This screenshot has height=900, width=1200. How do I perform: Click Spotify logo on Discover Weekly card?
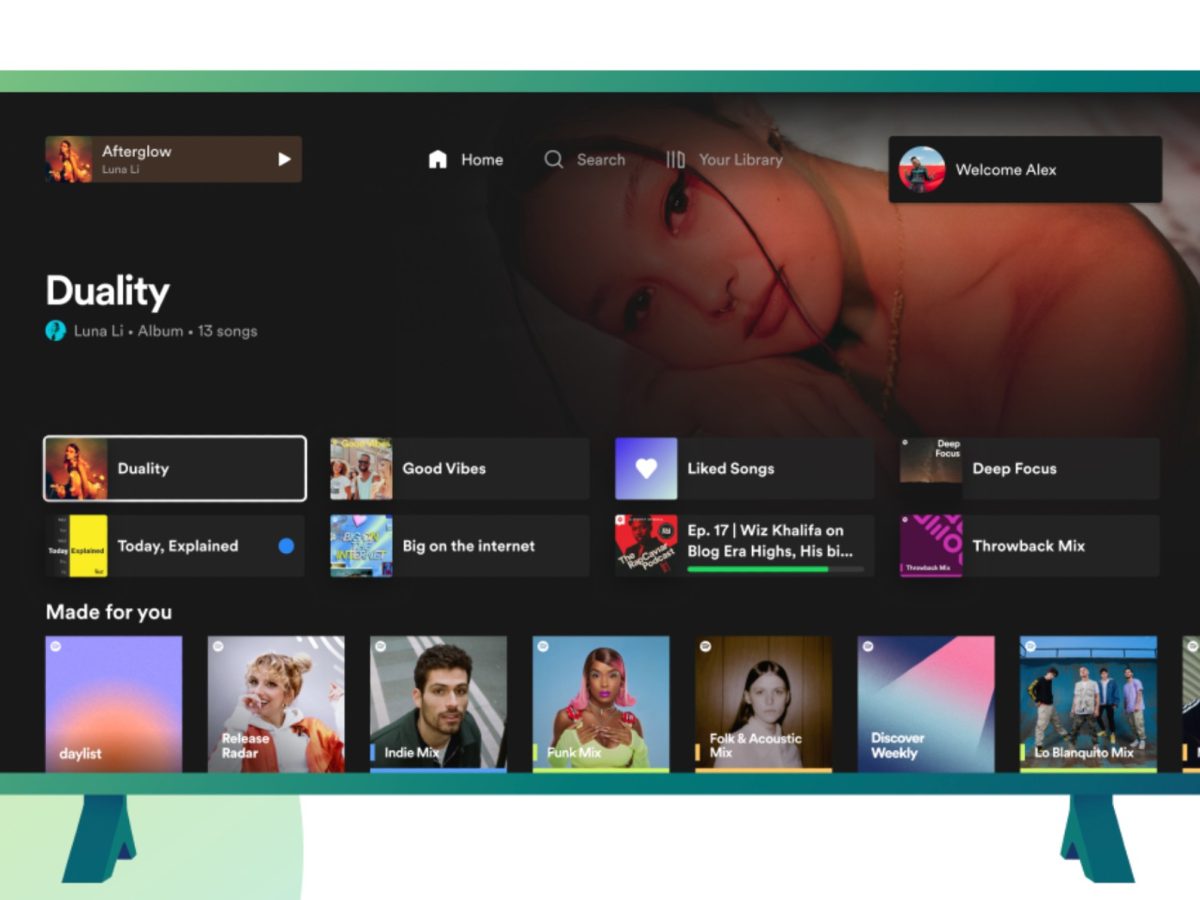(868, 647)
